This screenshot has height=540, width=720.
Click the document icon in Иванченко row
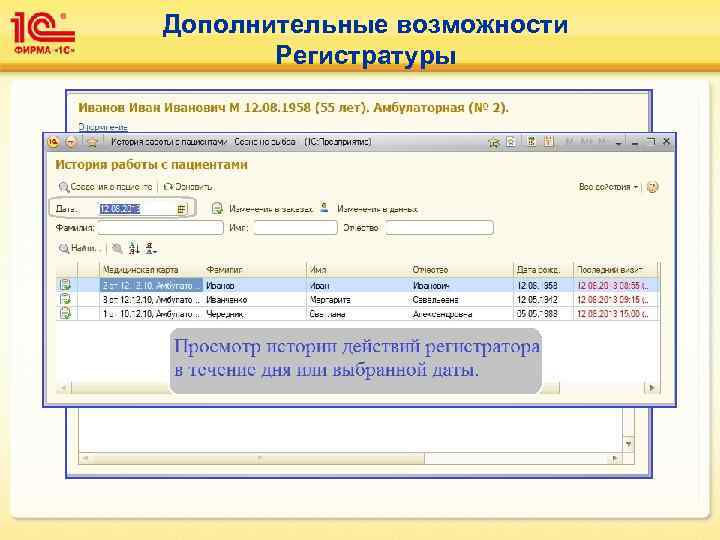[x=65, y=299]
